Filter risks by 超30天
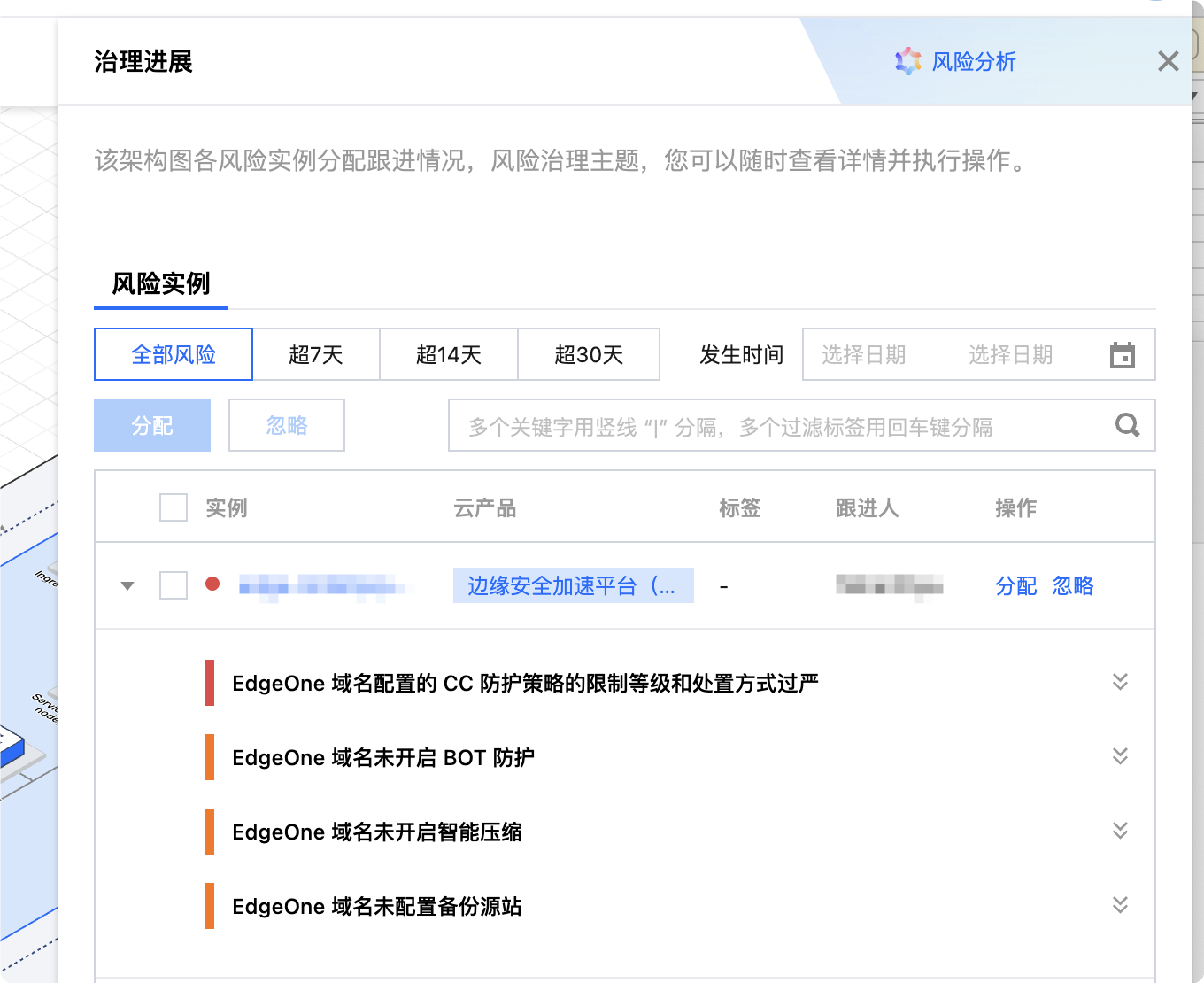The image size is (1204, 983). (x=589, y=355)
